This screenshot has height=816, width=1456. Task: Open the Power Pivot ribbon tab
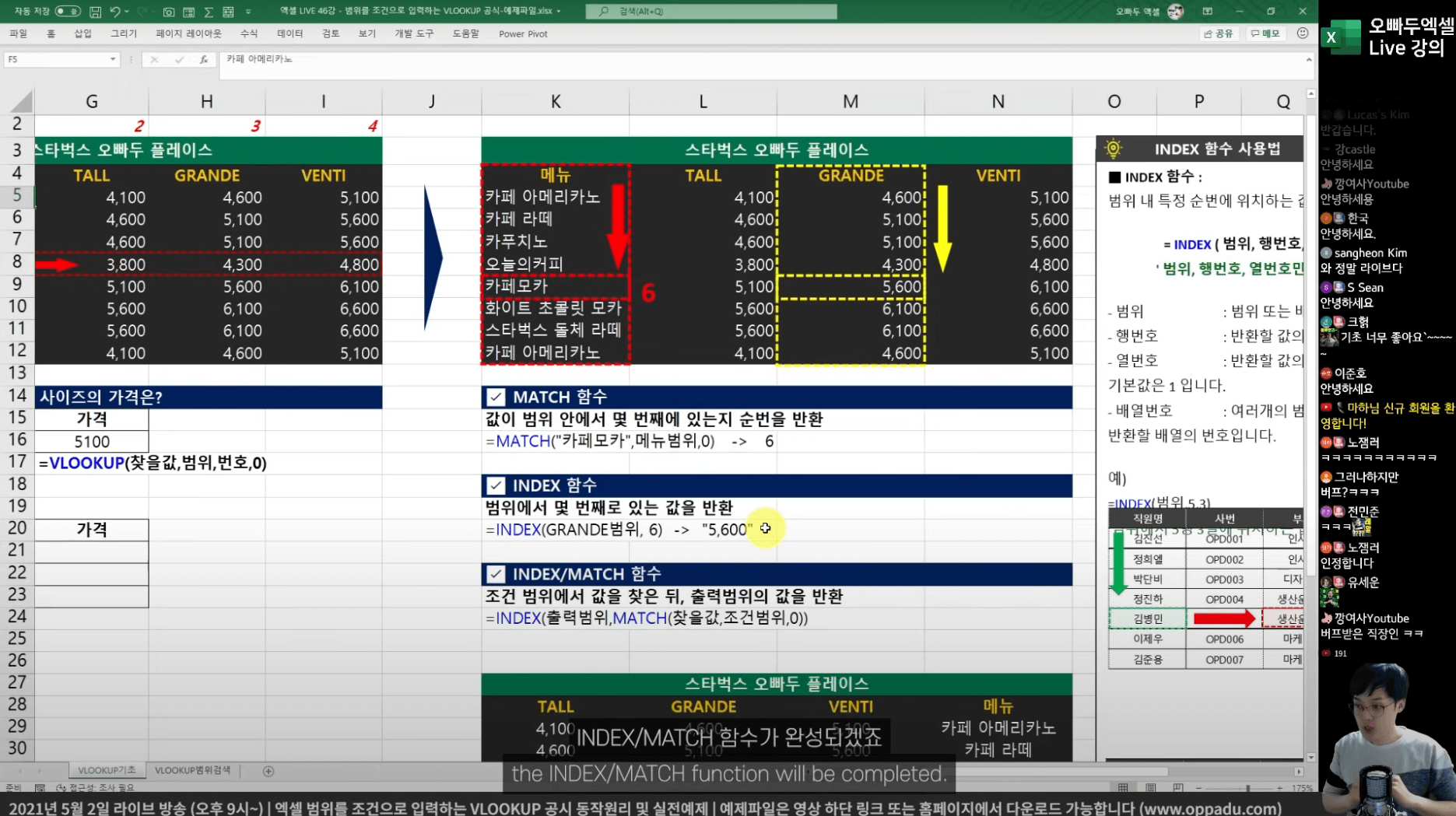click(x=523, y=33)
